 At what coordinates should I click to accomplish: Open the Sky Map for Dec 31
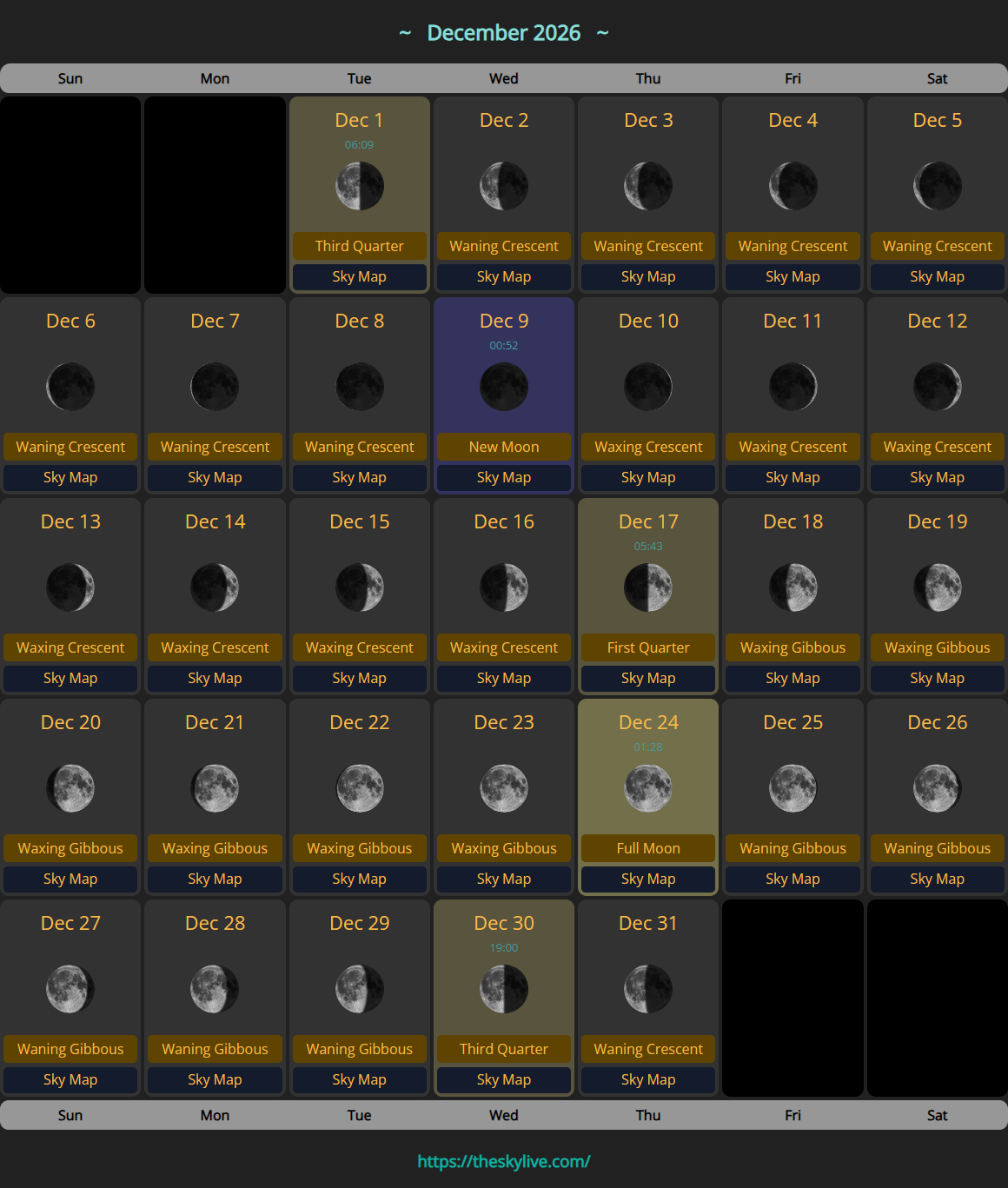(x=647, y=1079)
